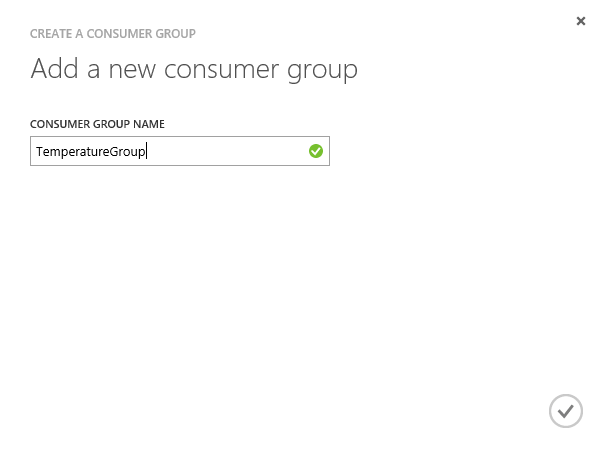Viewport: 600px width, 450px height.
Task: Dismiss the dialog using the X icon
Action: [x=581, y=21]
